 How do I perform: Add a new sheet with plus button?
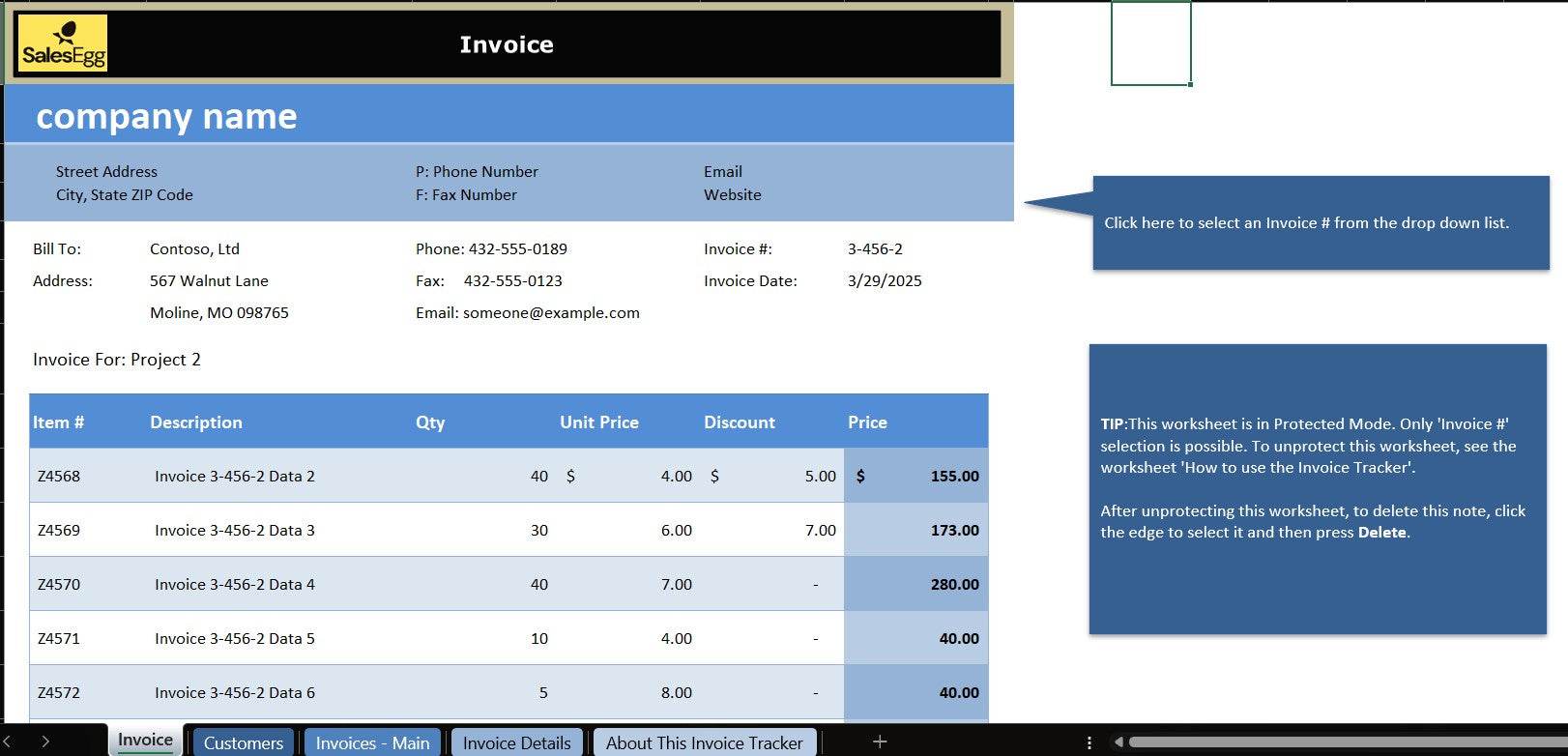[x=880, y=741]
